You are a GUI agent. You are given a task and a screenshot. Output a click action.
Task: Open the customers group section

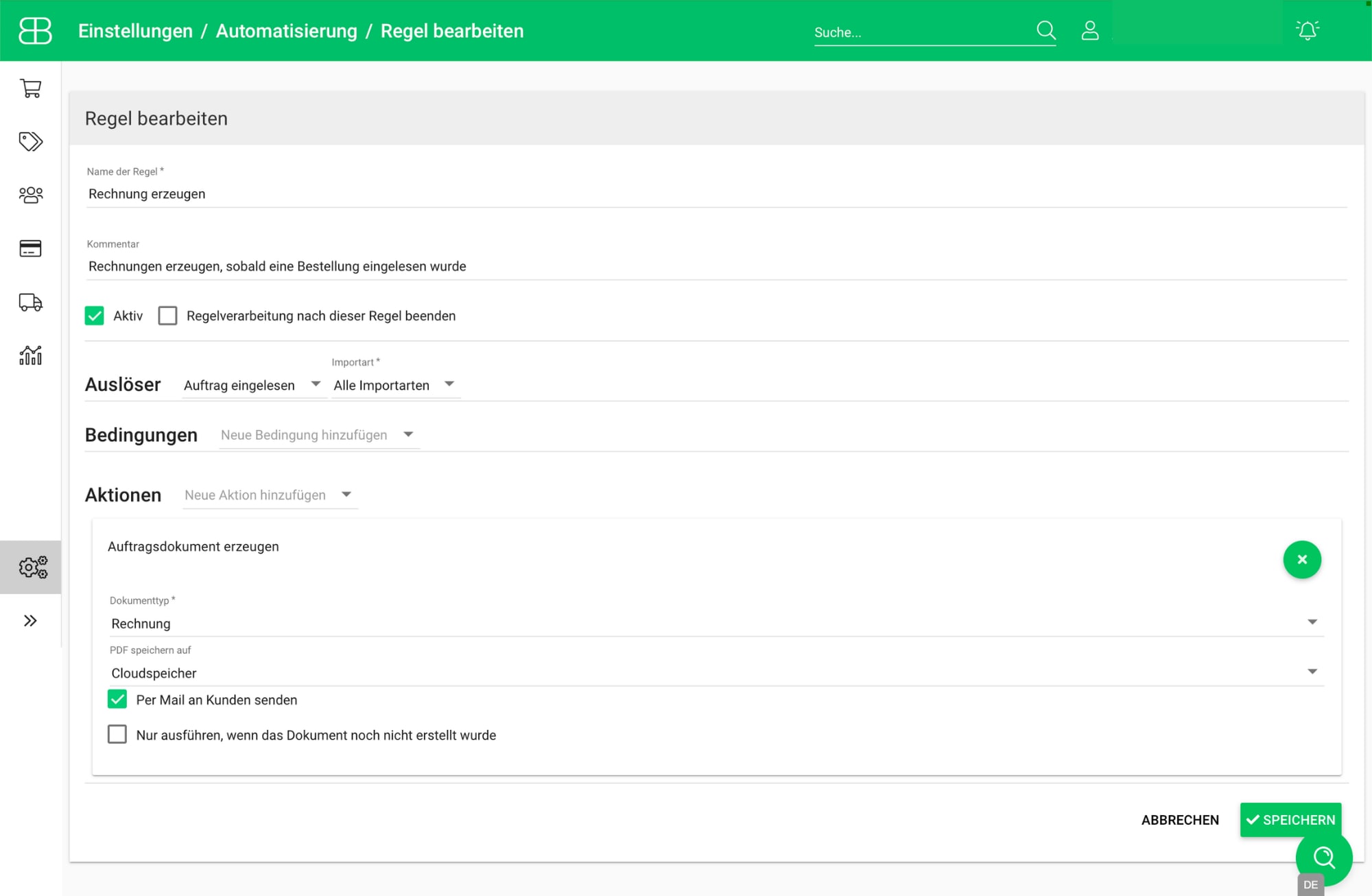[x=30, y=195]
